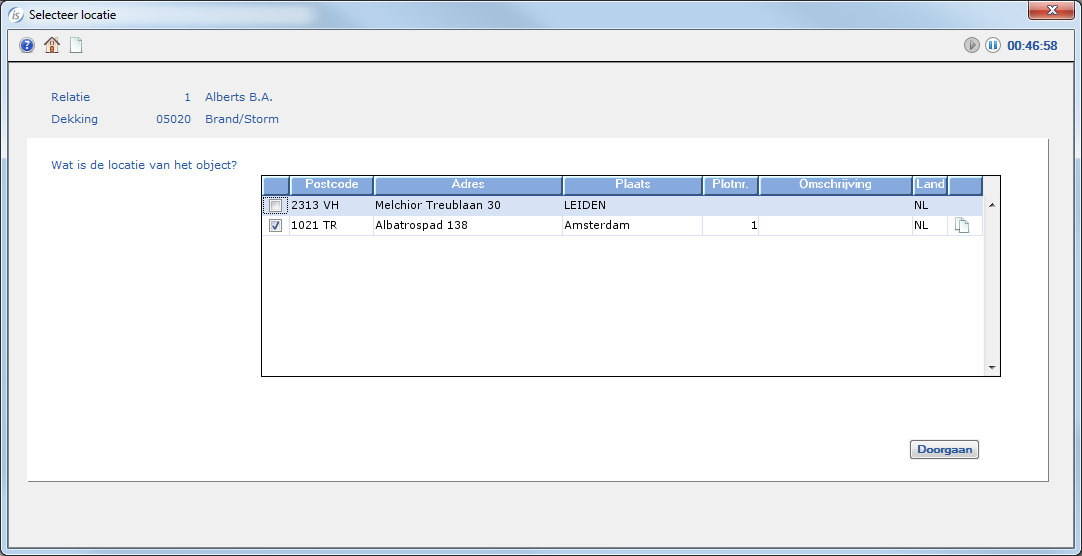Click the blue help question mark icon

tap(27, 45)
